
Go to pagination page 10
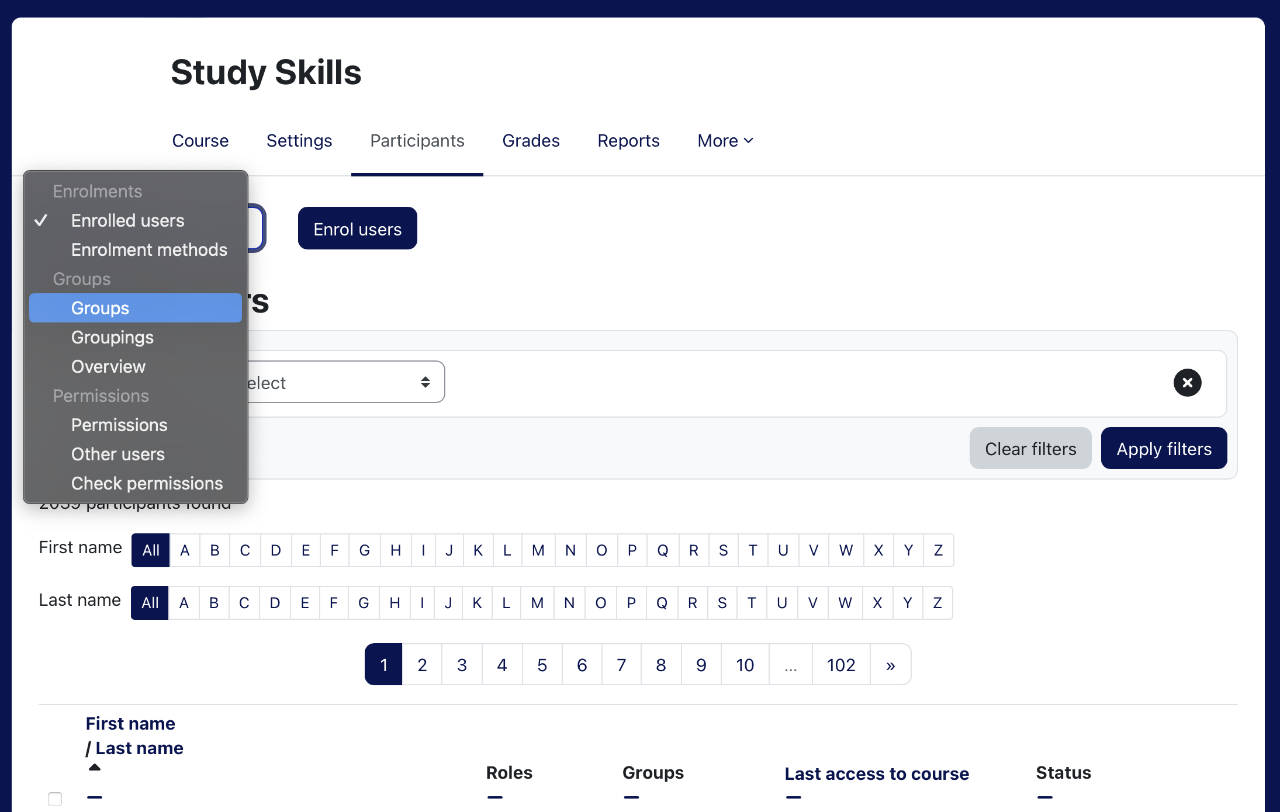745,665
